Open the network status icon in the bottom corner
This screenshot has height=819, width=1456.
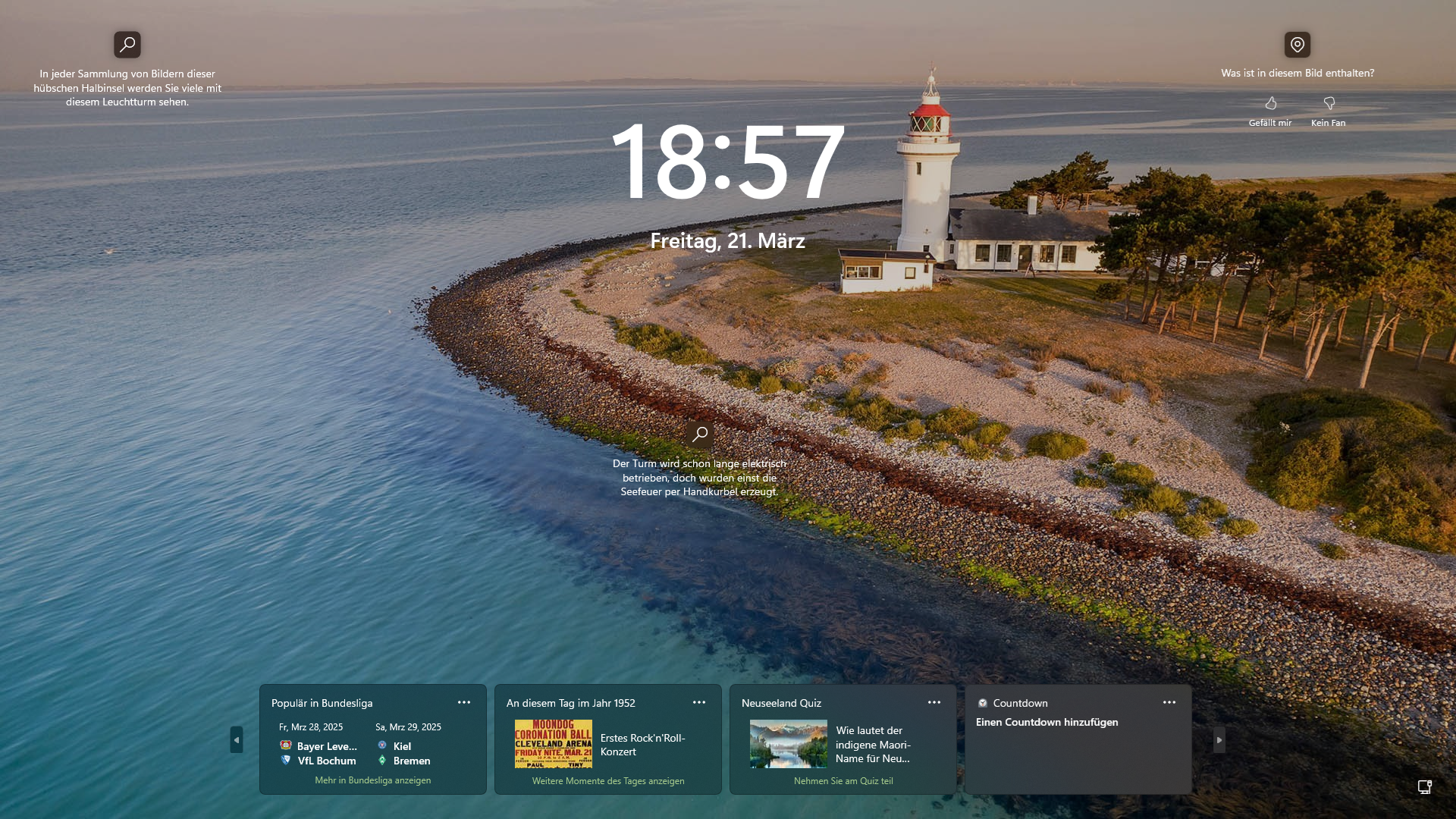coord(1425,787)
